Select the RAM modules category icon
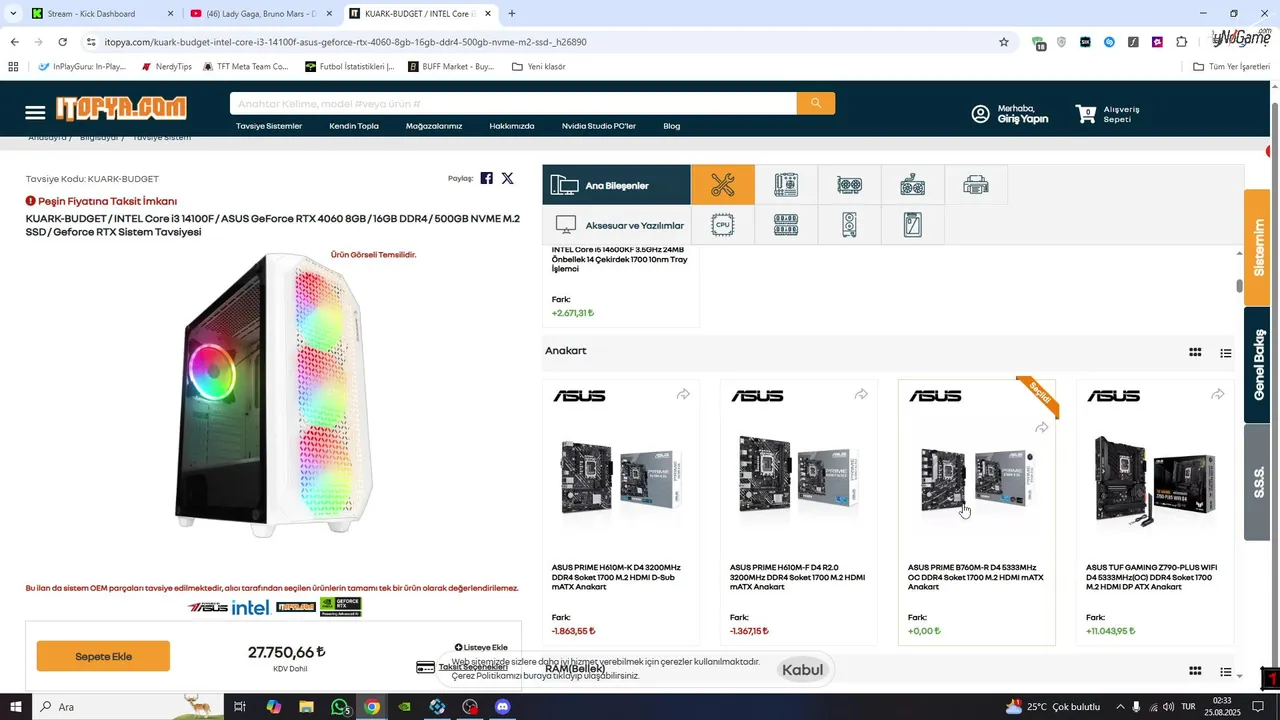The width and height of the screenshot is (1280, 720). pyautogui.click(x=786, y=225)
